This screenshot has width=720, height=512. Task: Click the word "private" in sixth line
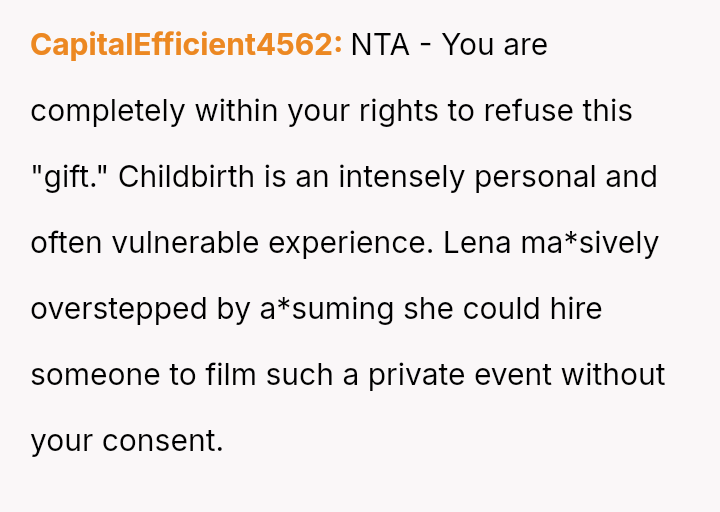[416, 376]
